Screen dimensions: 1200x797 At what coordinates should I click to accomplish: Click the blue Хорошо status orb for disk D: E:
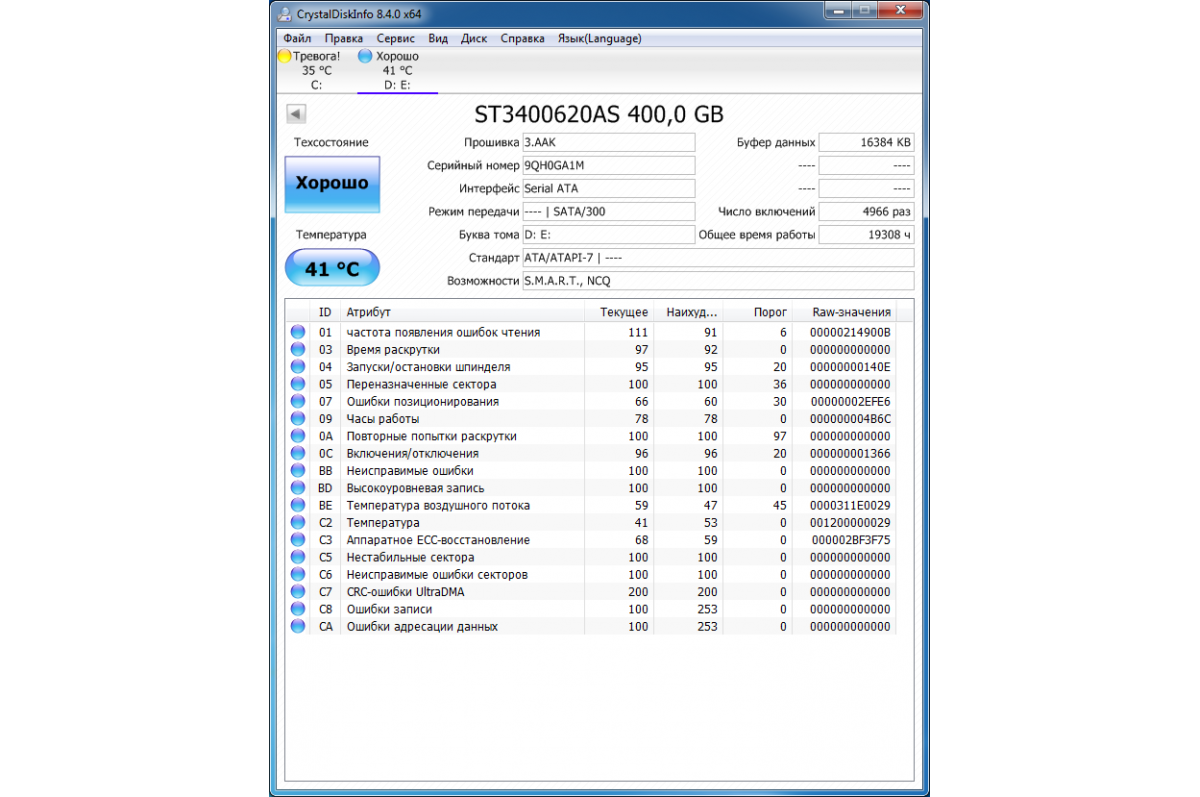[x=365, y=56]
